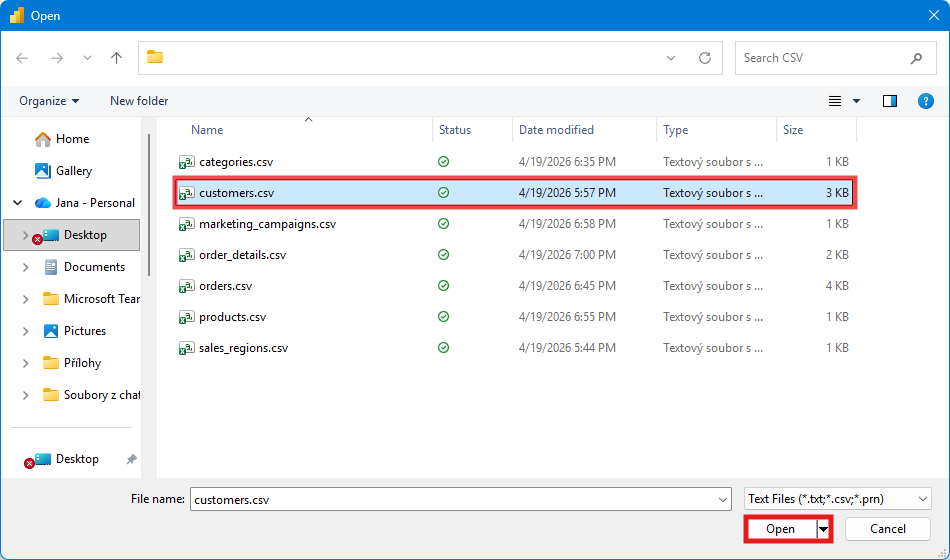
Task: Toggle the preview pane
Action: click(x=889, y=101)
